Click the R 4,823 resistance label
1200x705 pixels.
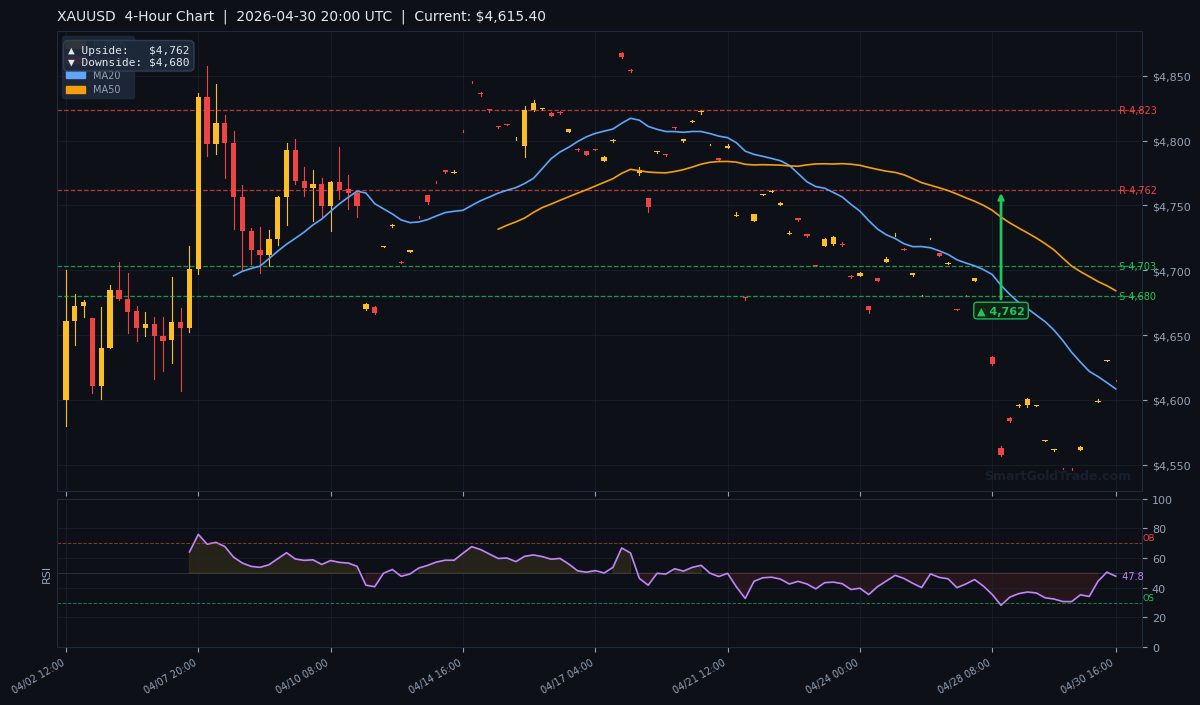(1137, 110)
